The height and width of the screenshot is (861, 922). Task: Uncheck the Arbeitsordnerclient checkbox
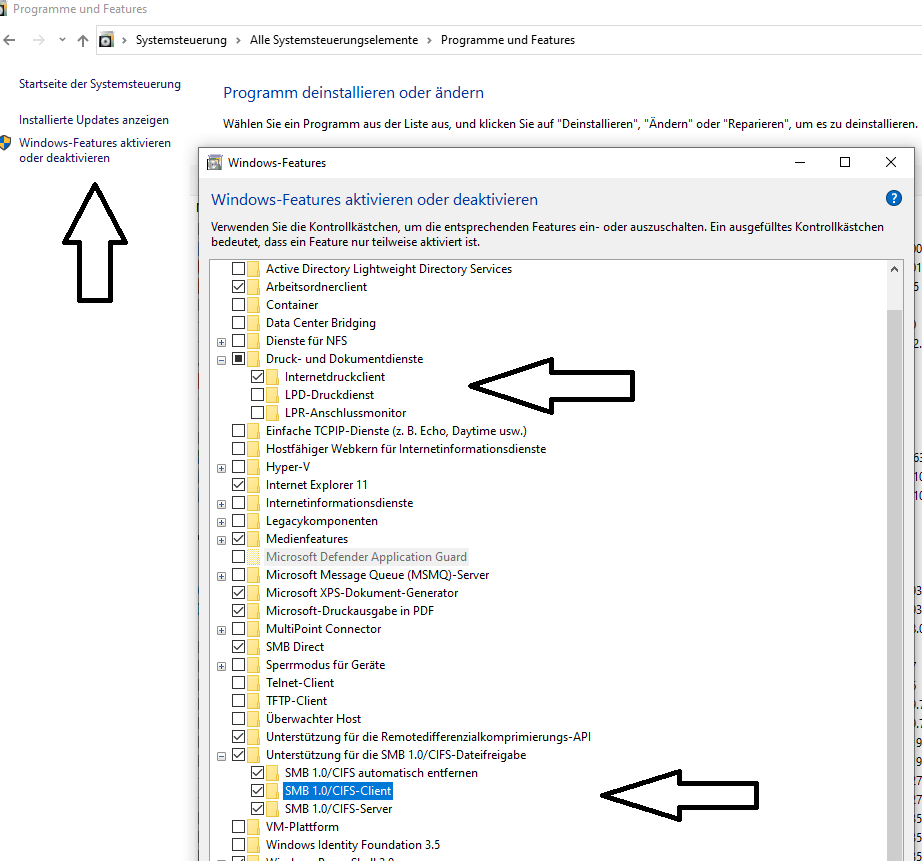click(x=238, y=287)
